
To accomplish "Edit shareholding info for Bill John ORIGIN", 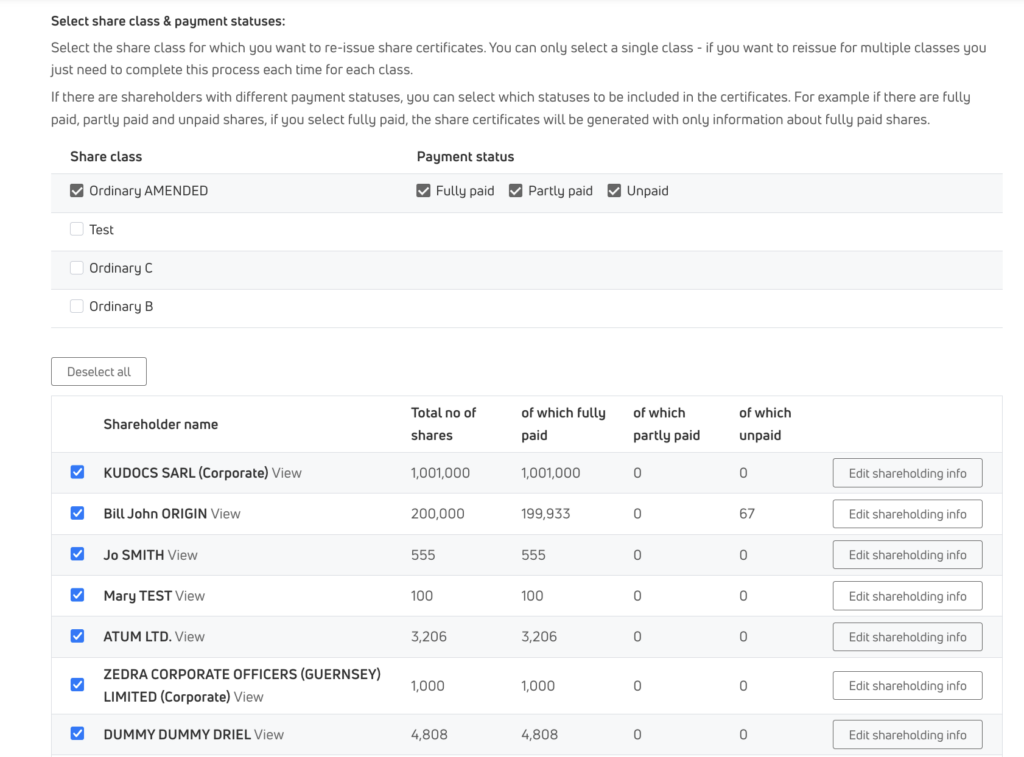I will tap(907, 514).
